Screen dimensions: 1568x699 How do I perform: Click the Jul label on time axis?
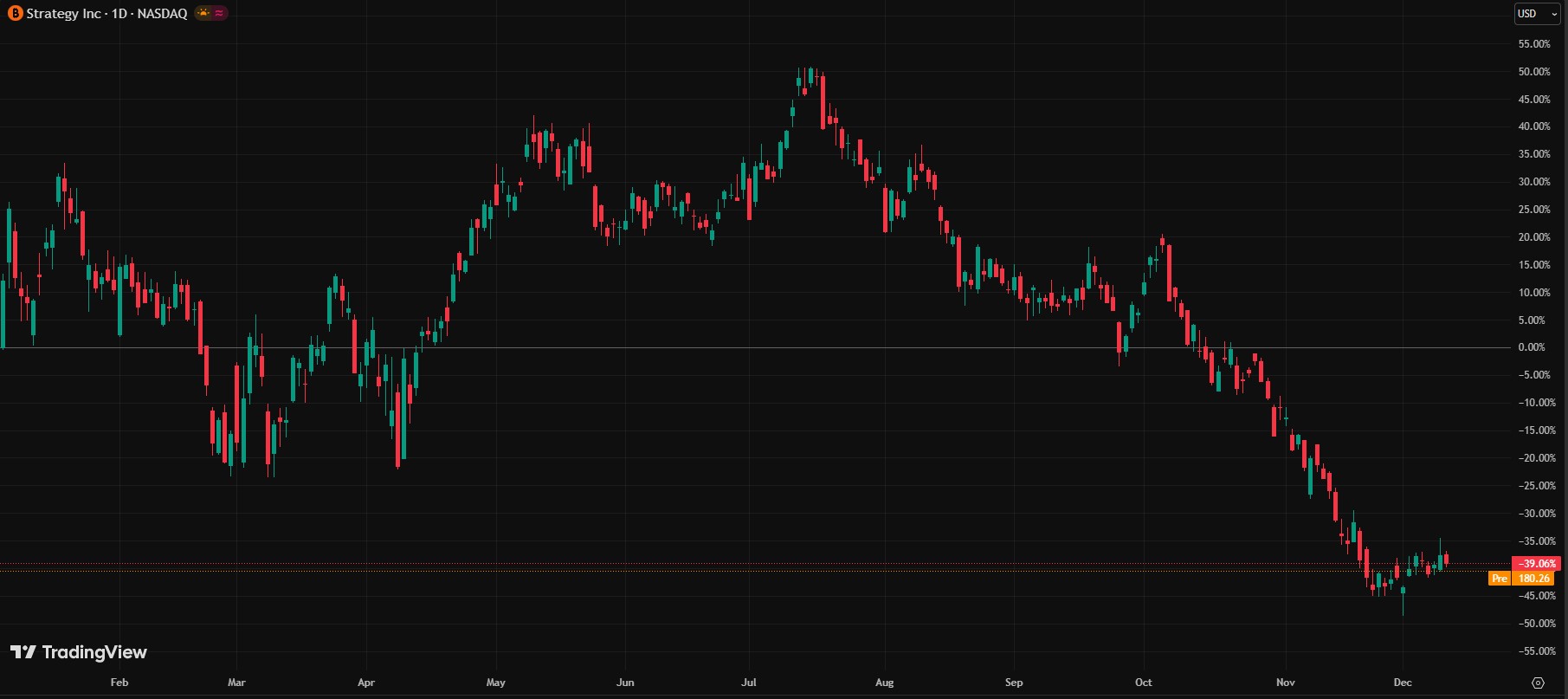tap(749, 683)
